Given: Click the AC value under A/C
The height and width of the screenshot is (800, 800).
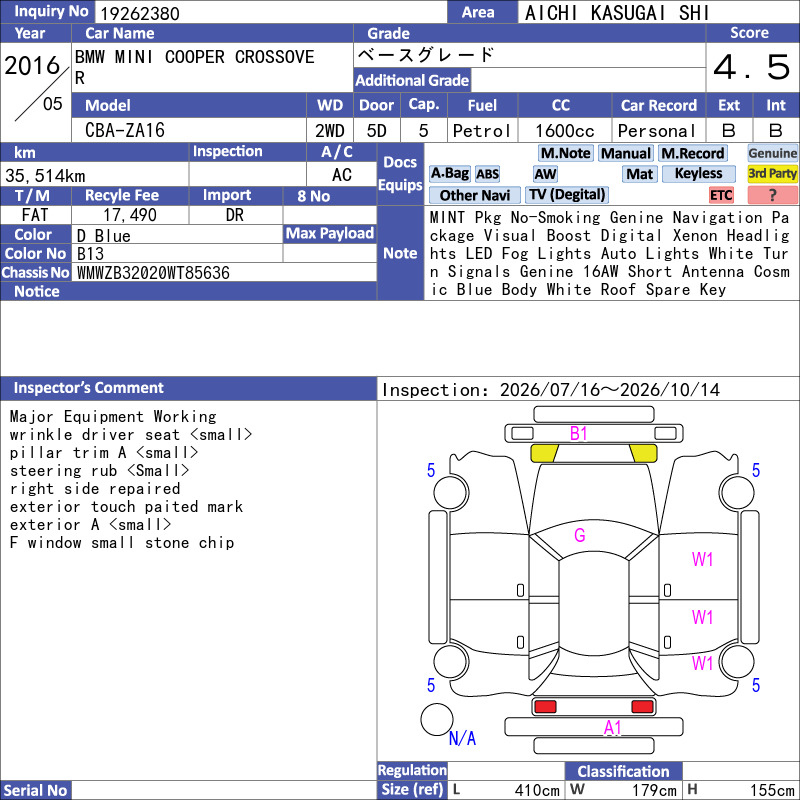Looking at the screenshot, I should [341, 175].
